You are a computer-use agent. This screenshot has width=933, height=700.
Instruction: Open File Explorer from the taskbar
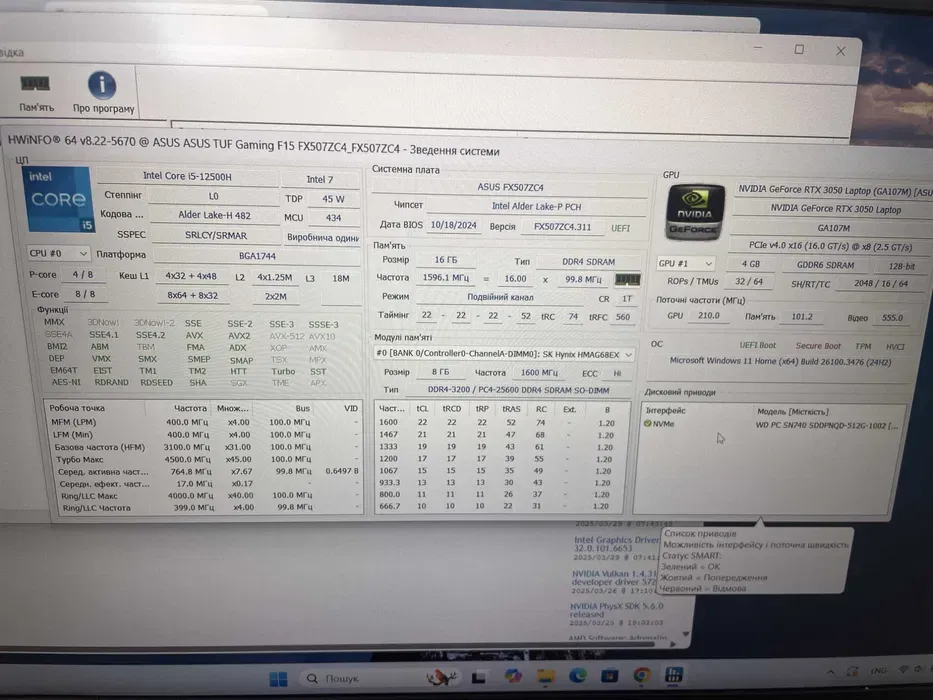click(545, 676)
